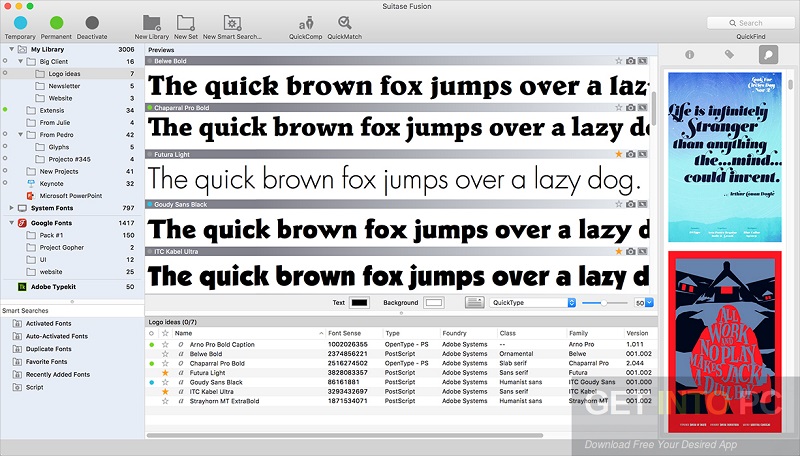Collapse the From Pedro folder
Viewport: 800px width, 456px height.
pos(21,135)
